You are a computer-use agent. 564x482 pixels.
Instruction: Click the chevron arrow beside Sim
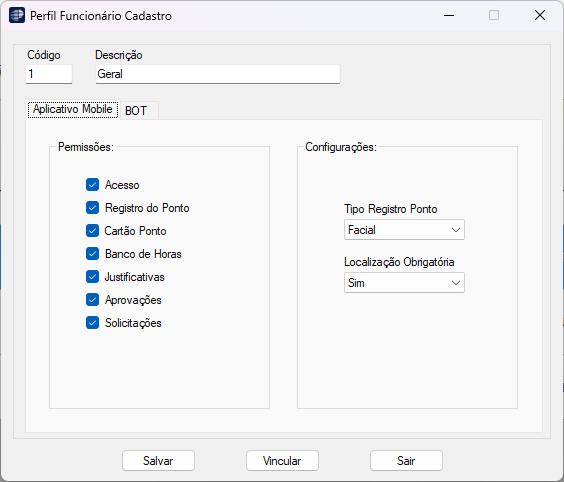(456, 283)
